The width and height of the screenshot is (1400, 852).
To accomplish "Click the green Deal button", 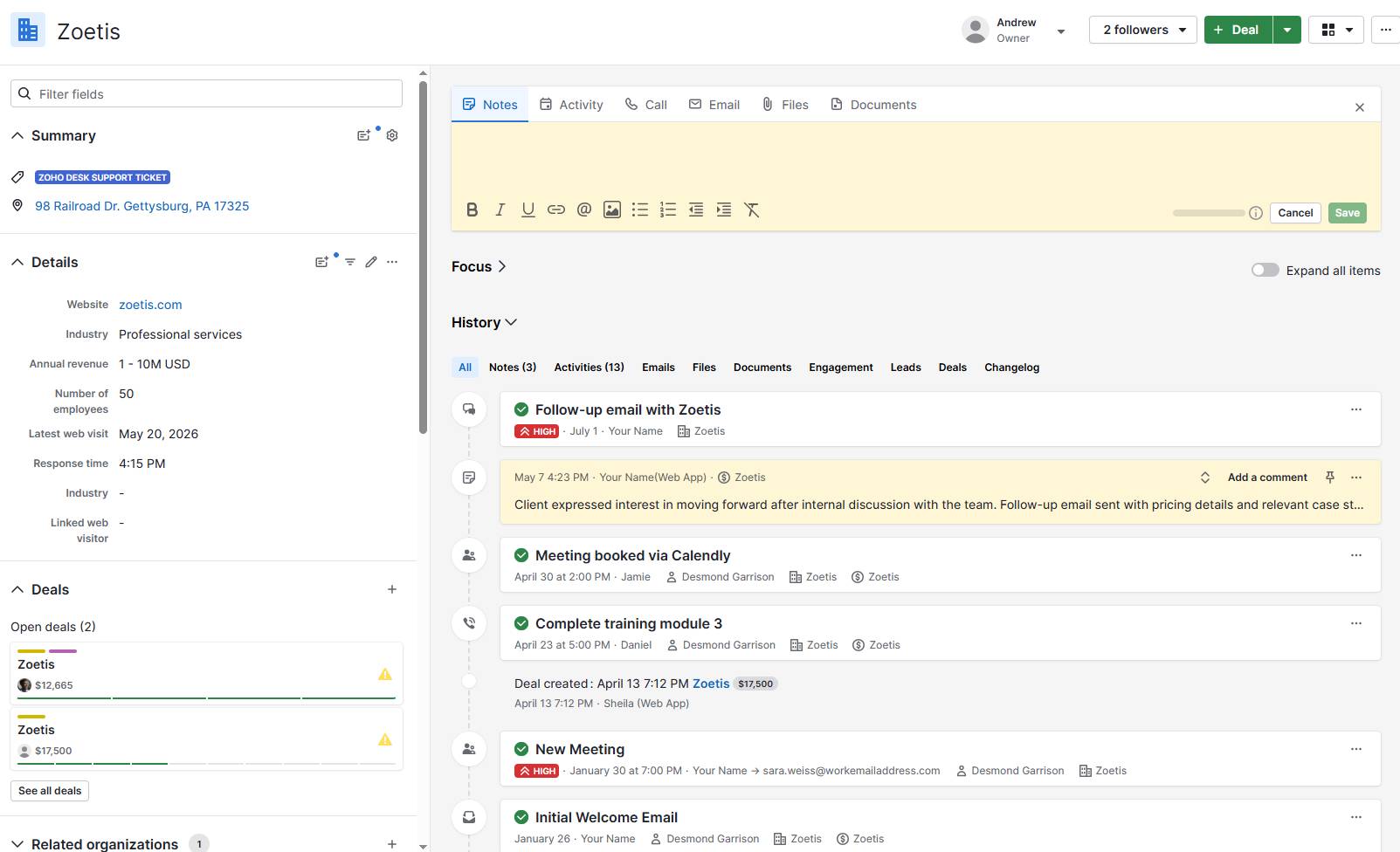I will pos(1238,30).
